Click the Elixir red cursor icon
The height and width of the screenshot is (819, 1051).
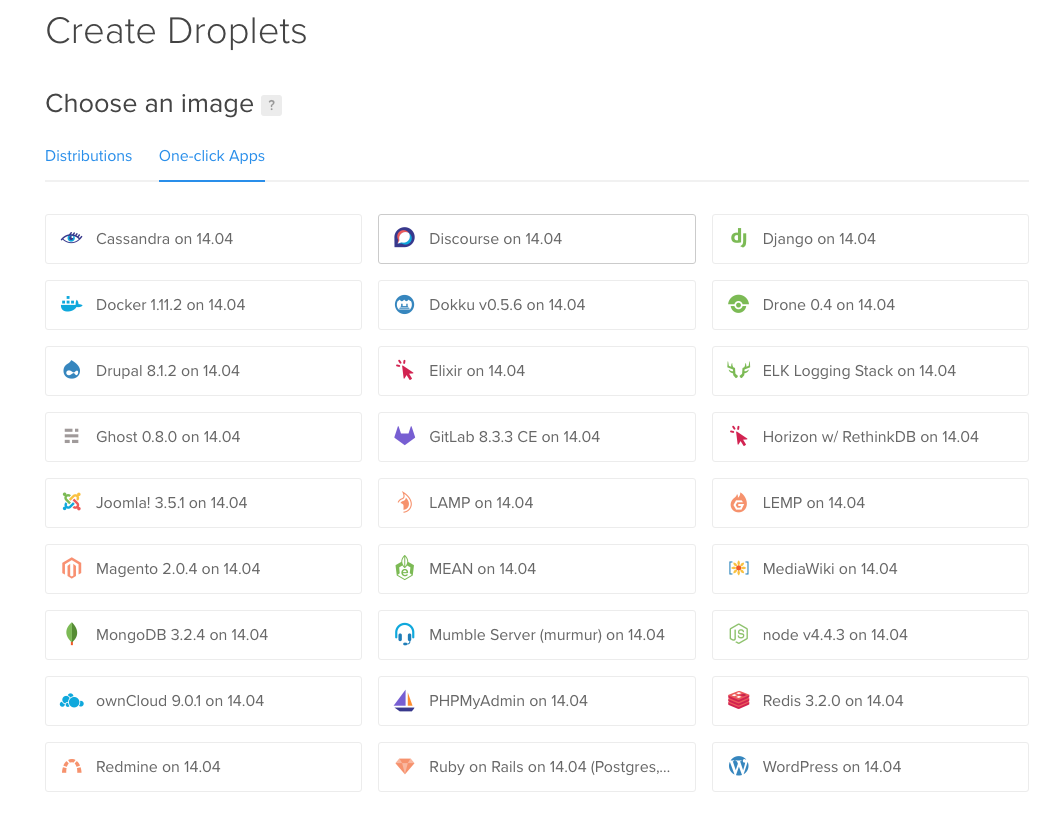pyautogui.click(x=404, y=370)
